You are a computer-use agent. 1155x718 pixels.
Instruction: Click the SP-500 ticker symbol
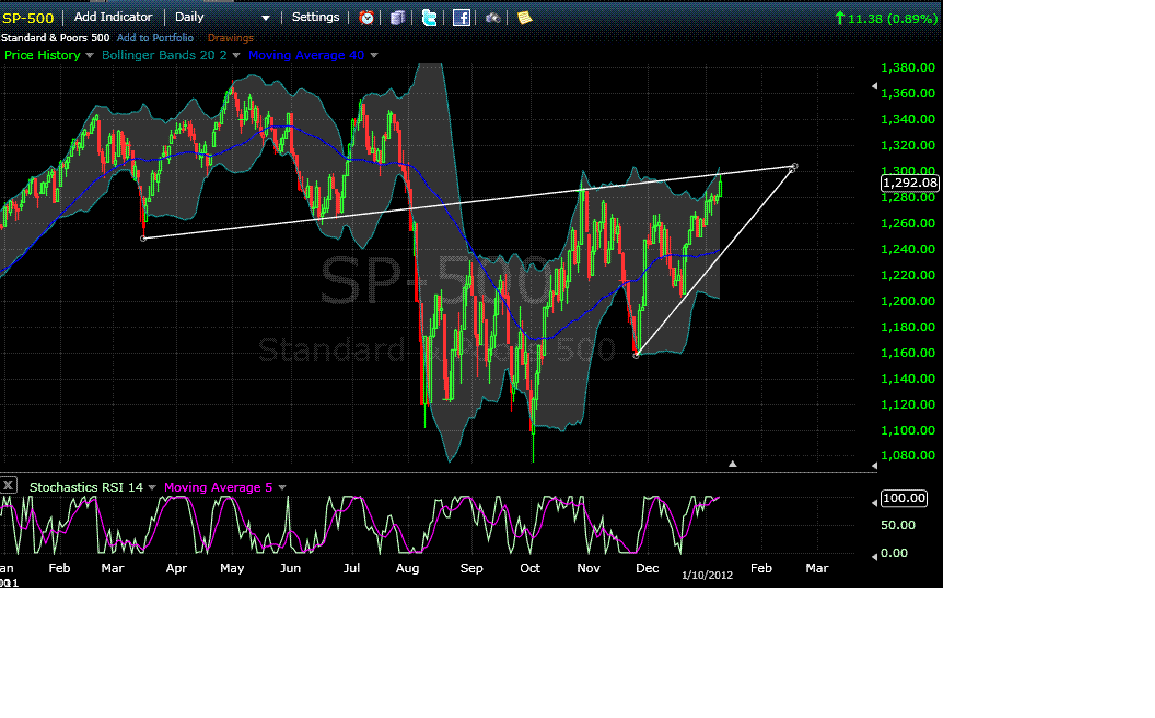27,18
